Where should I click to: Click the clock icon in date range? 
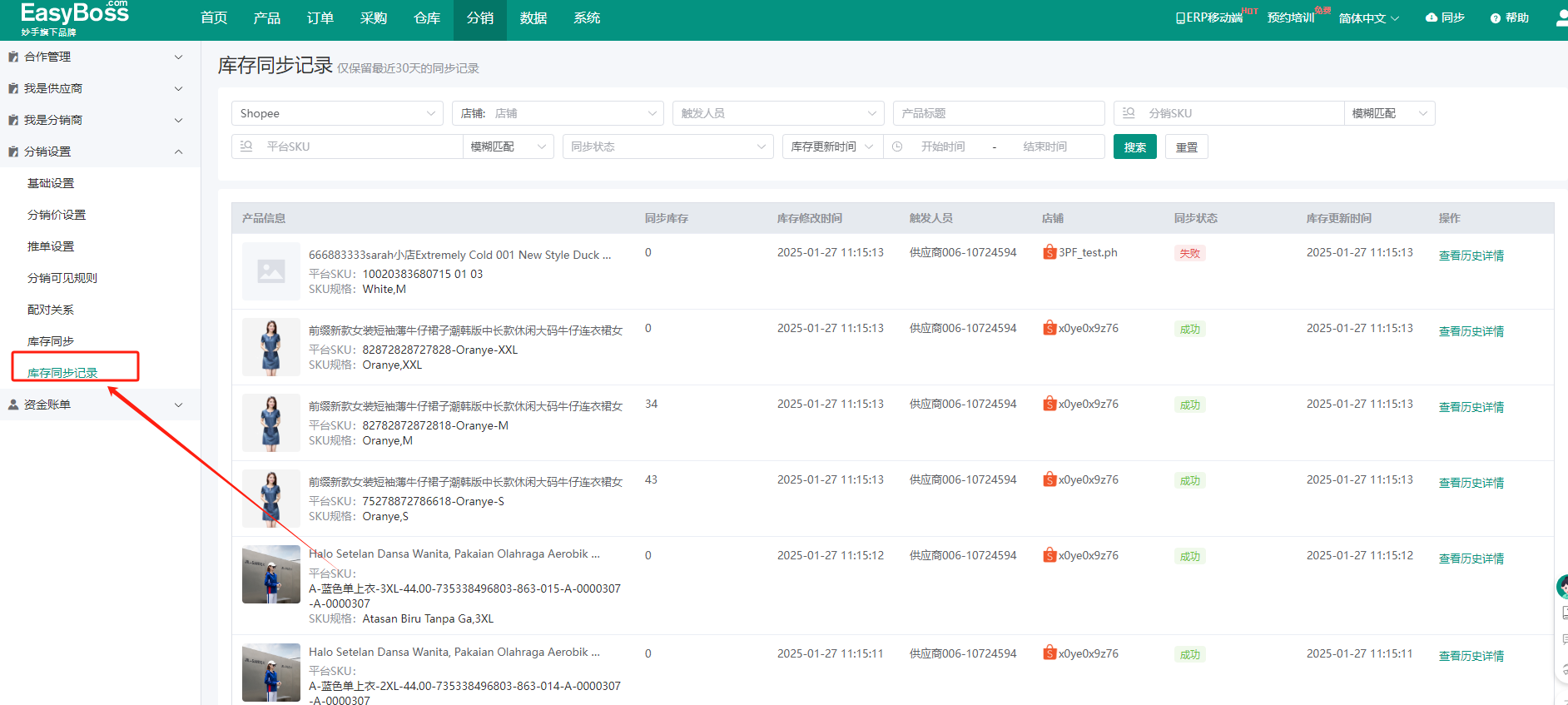897,146
